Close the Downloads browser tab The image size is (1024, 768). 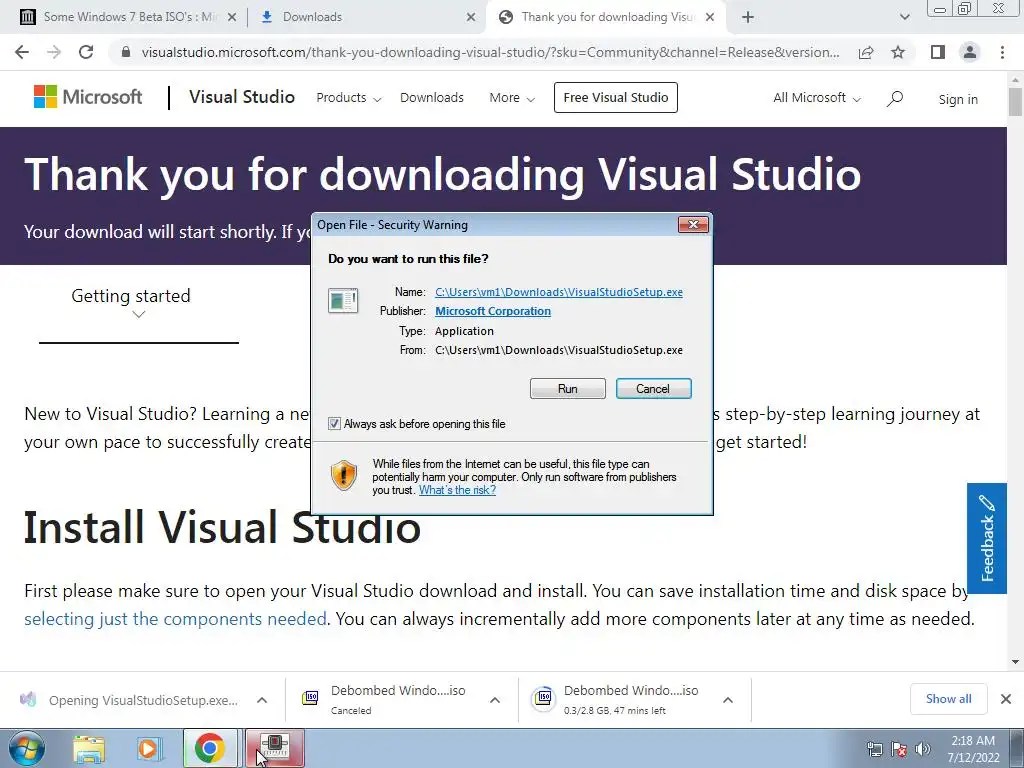click(x=471, y=18)
